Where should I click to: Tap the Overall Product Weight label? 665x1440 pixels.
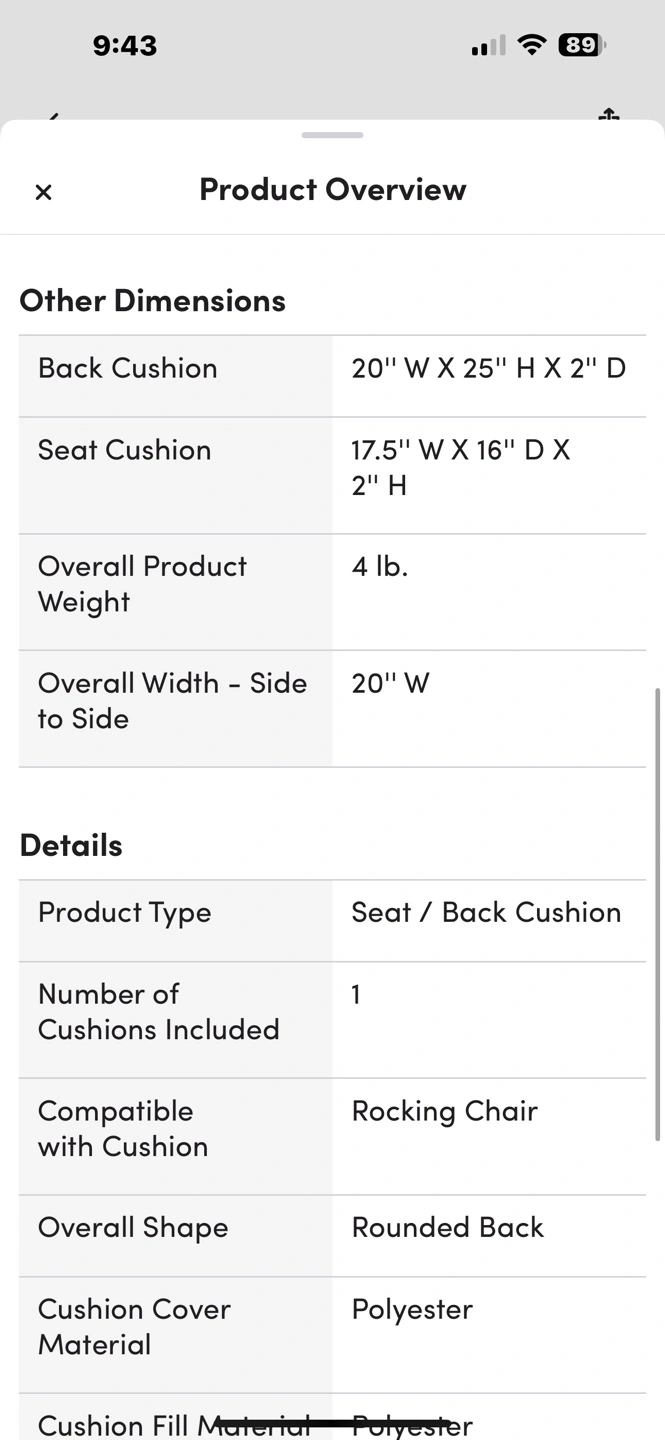(x=142, y=584)
